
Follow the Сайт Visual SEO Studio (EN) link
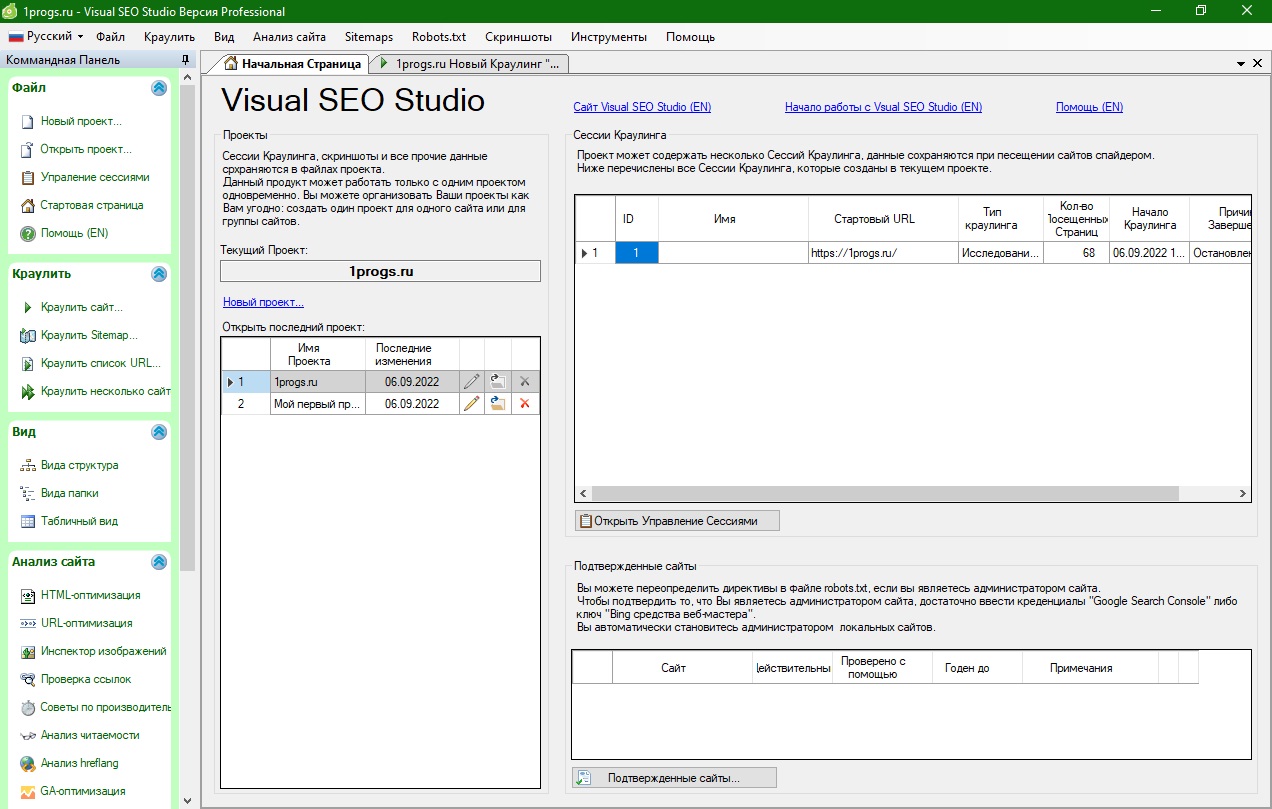pos(642,107)
